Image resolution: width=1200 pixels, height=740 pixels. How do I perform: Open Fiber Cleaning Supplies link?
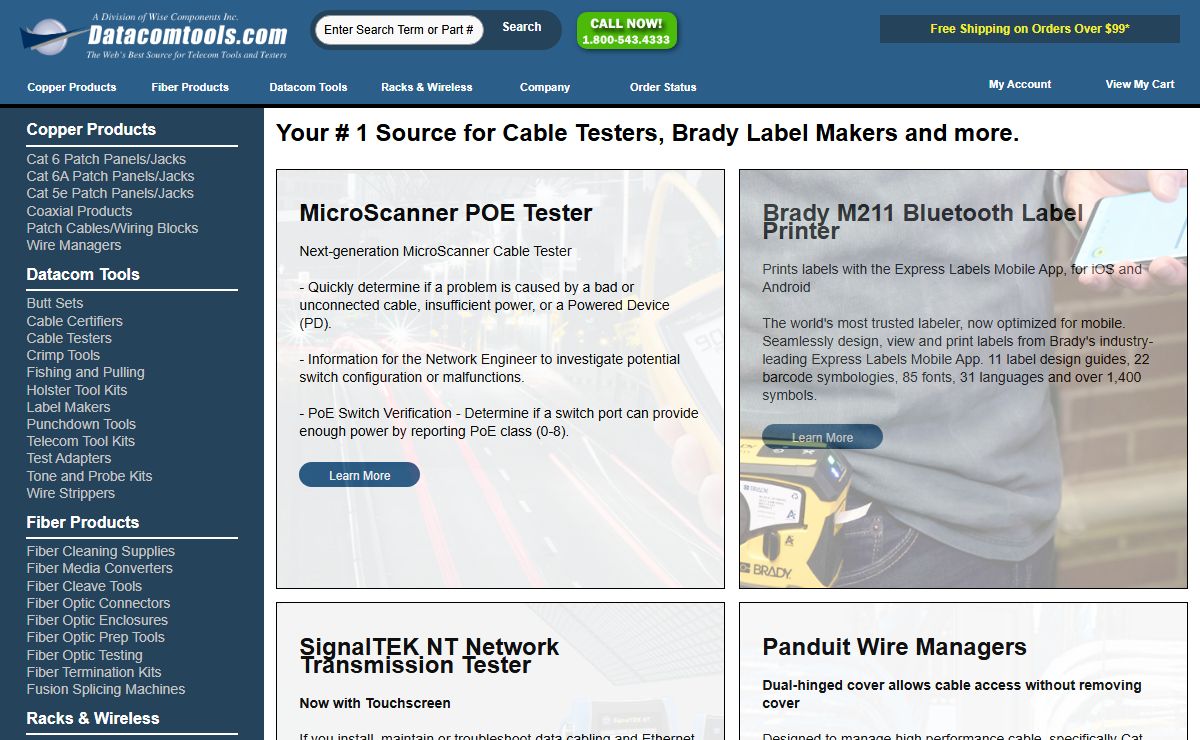coord(100,551)
